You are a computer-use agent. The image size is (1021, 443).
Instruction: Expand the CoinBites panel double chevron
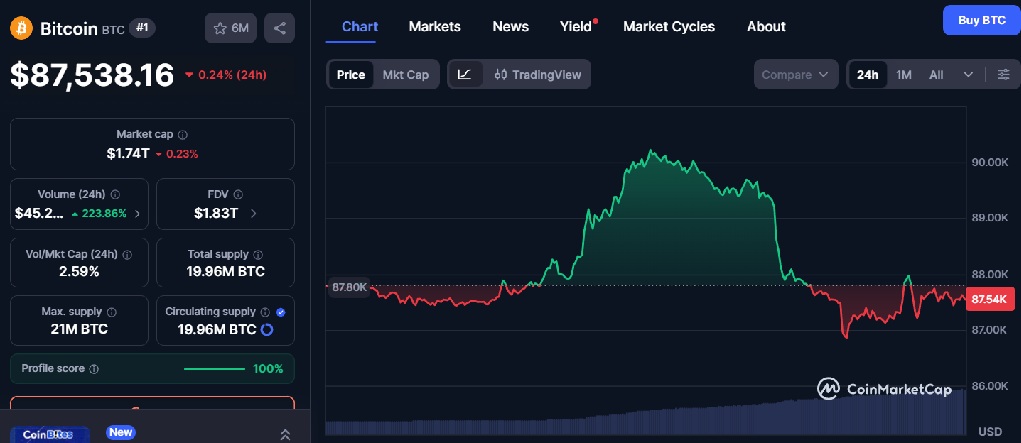coord(285,435)
